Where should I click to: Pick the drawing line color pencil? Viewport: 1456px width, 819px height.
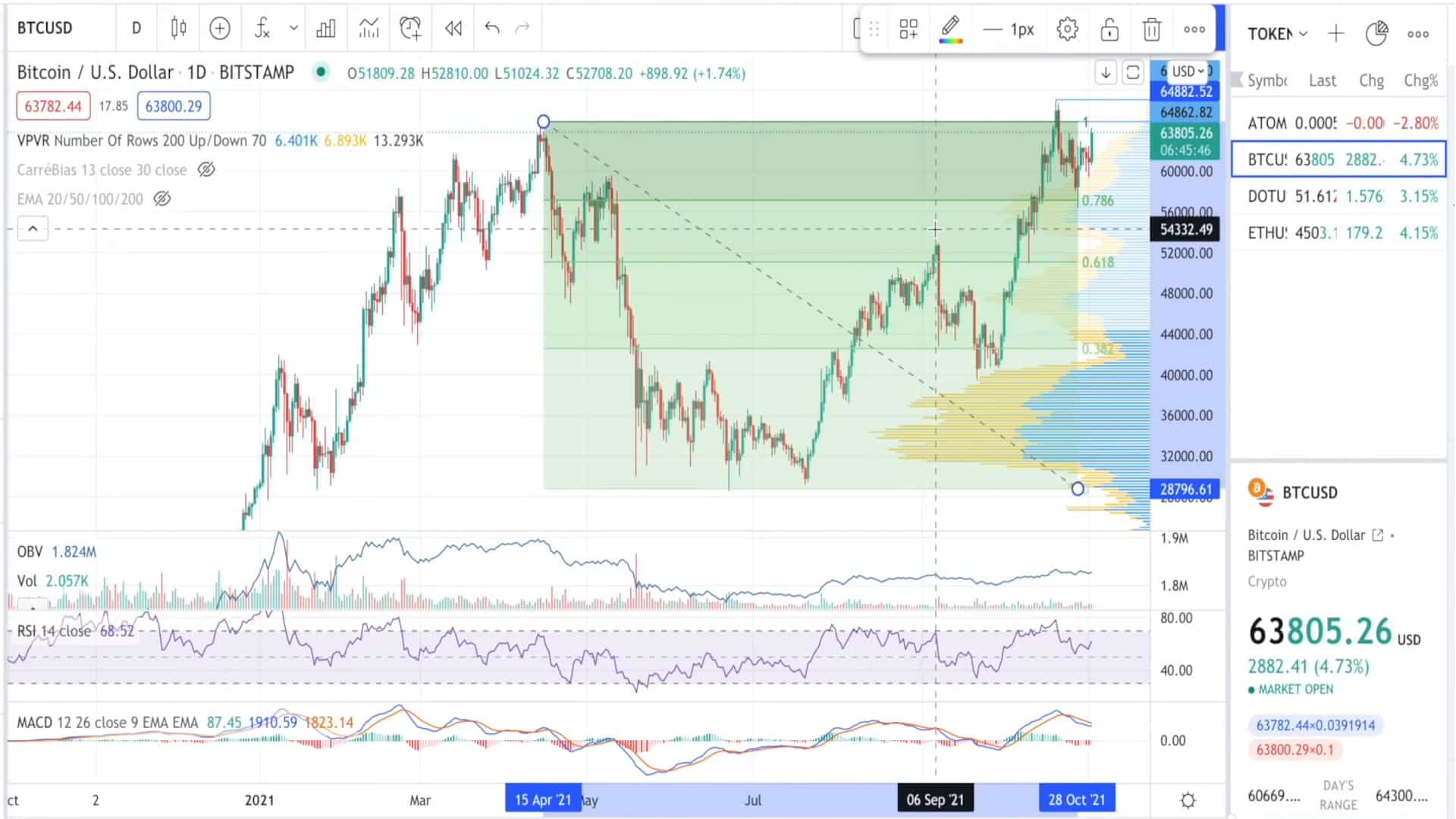tap(950, 29)
